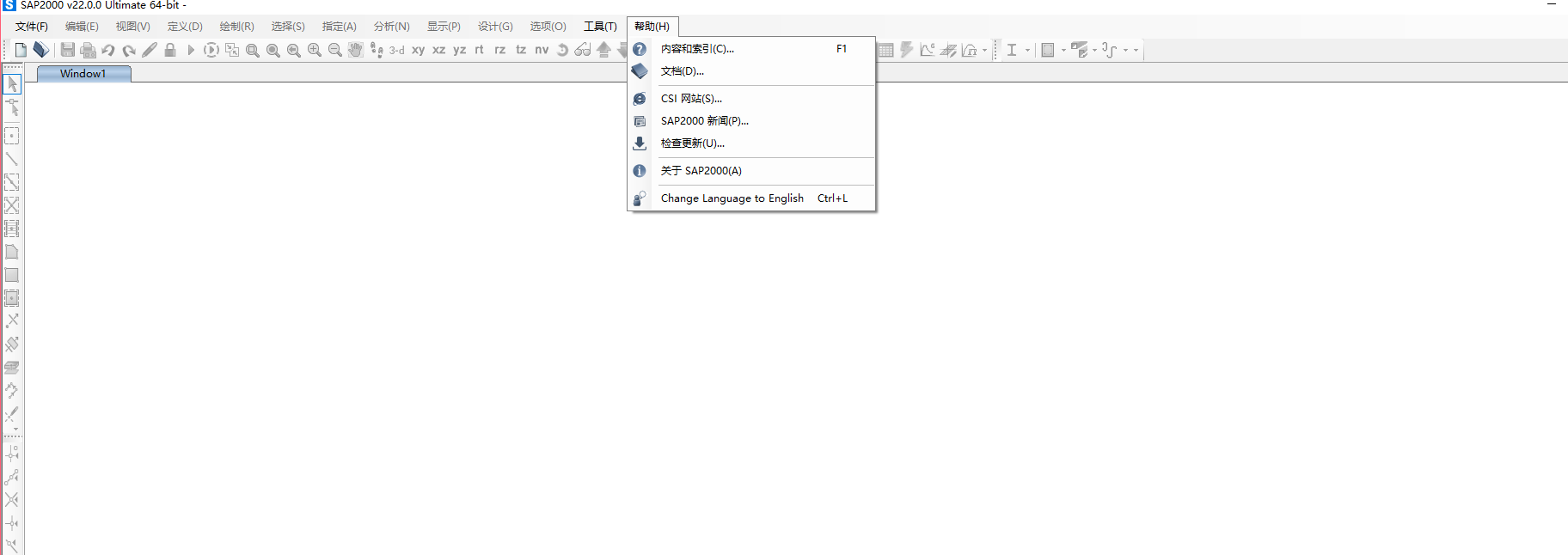Open the Tools menu 工具(T)
Screen dimensions: 1568x555
click(x=600, y=27)
